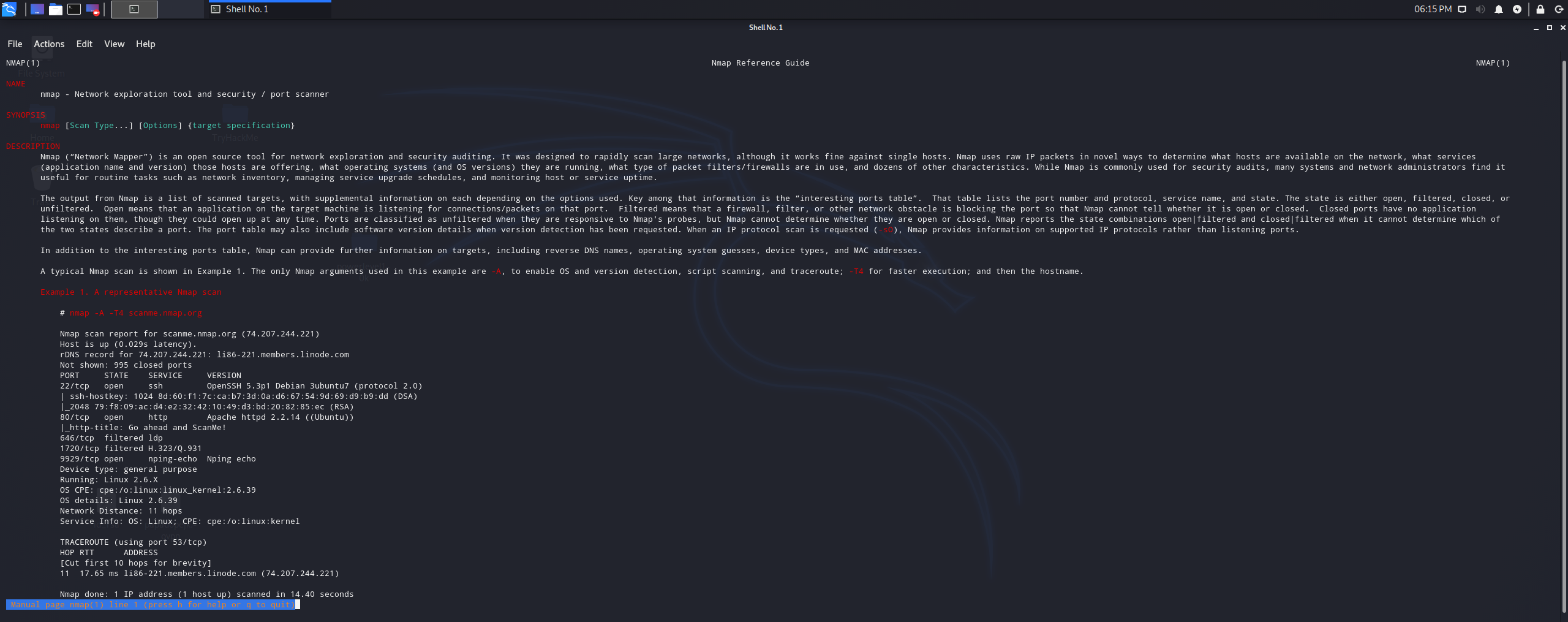This screenshot has width=1568, height=622.
Task: Click the "22/tcp open ssh" row
Action: (x=241, y=386)
